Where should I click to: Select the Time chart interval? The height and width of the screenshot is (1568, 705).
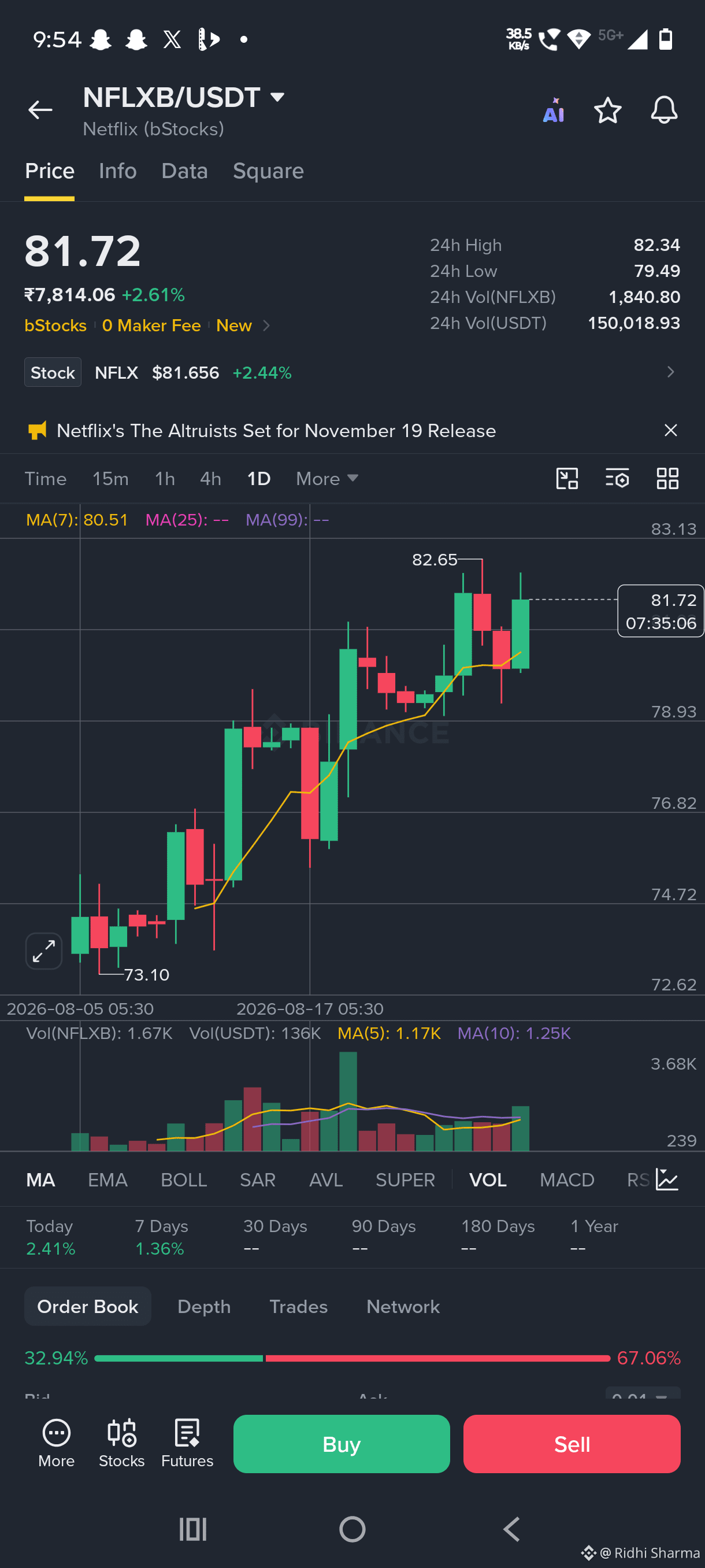pos(46,479)
